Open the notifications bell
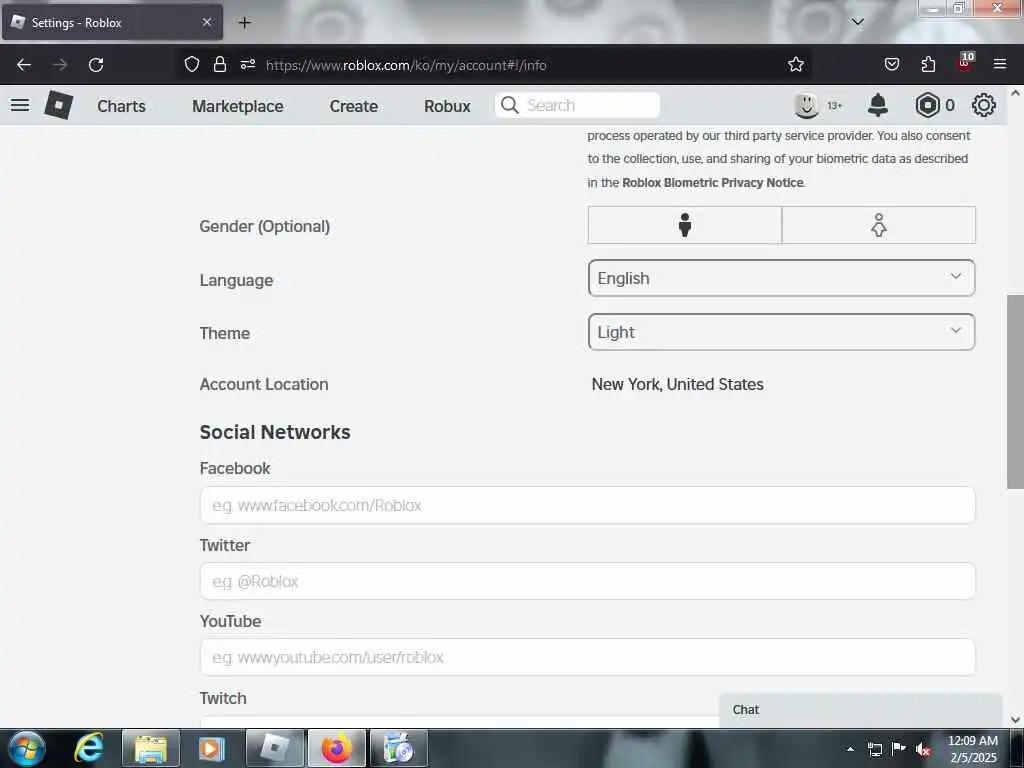This screenshot has height=768, width=1024. [878, 105]
